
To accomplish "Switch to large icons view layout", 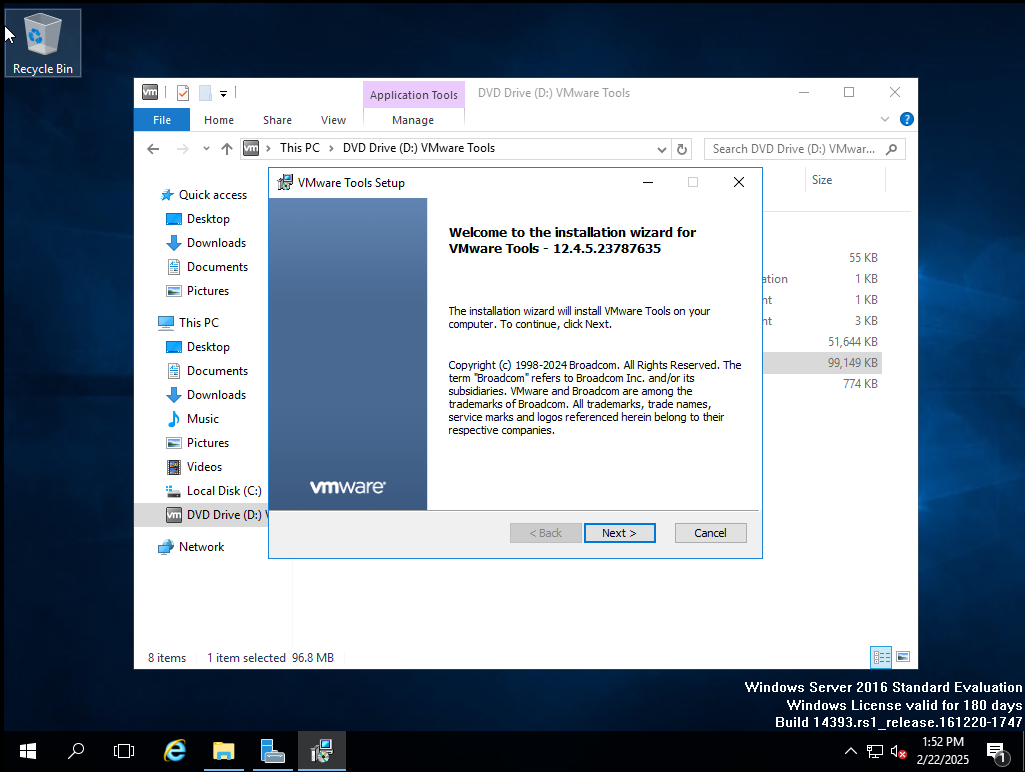I will point(903,656).
